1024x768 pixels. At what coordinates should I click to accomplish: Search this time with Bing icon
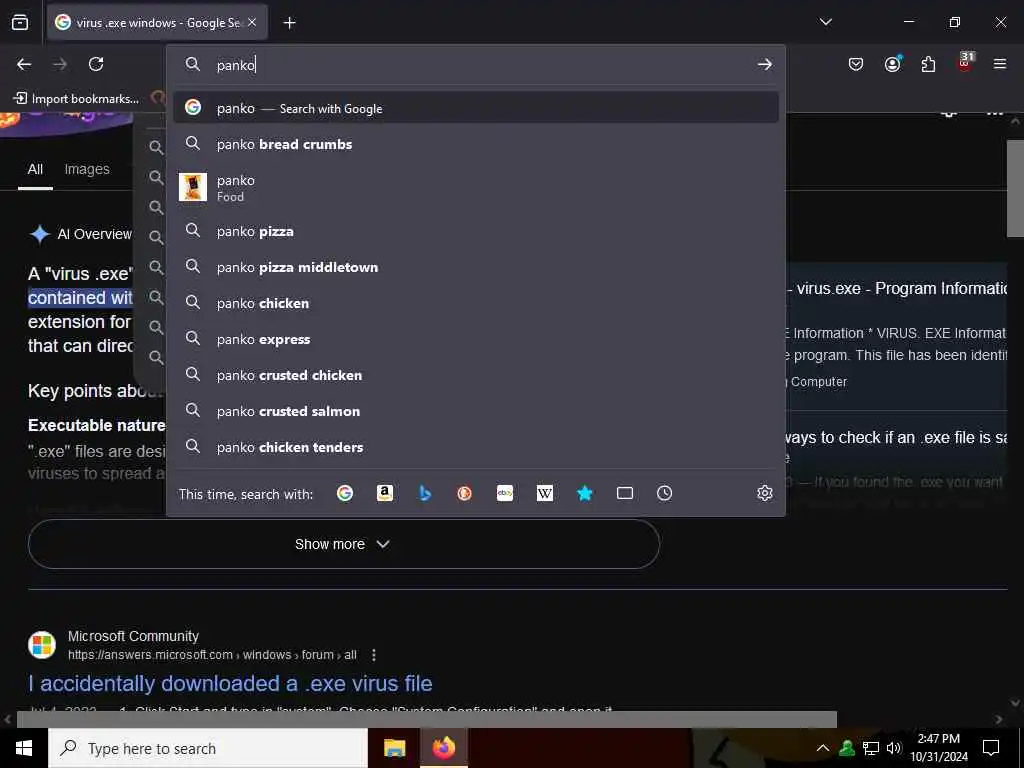425,494
